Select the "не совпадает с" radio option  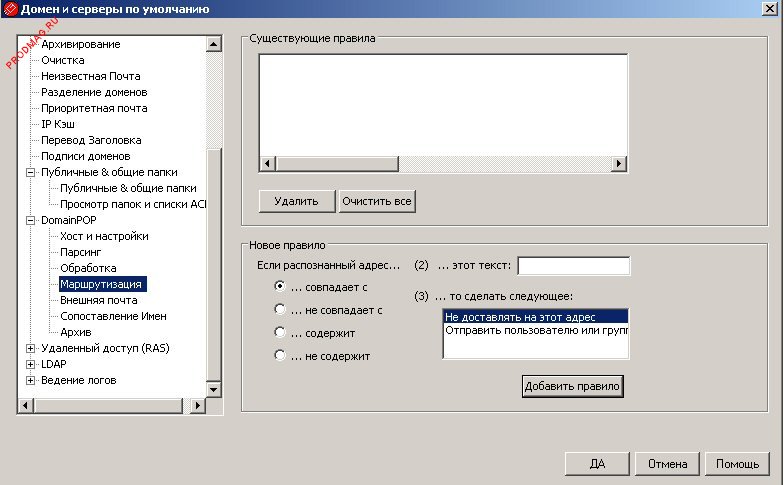[x=281, y=309]
